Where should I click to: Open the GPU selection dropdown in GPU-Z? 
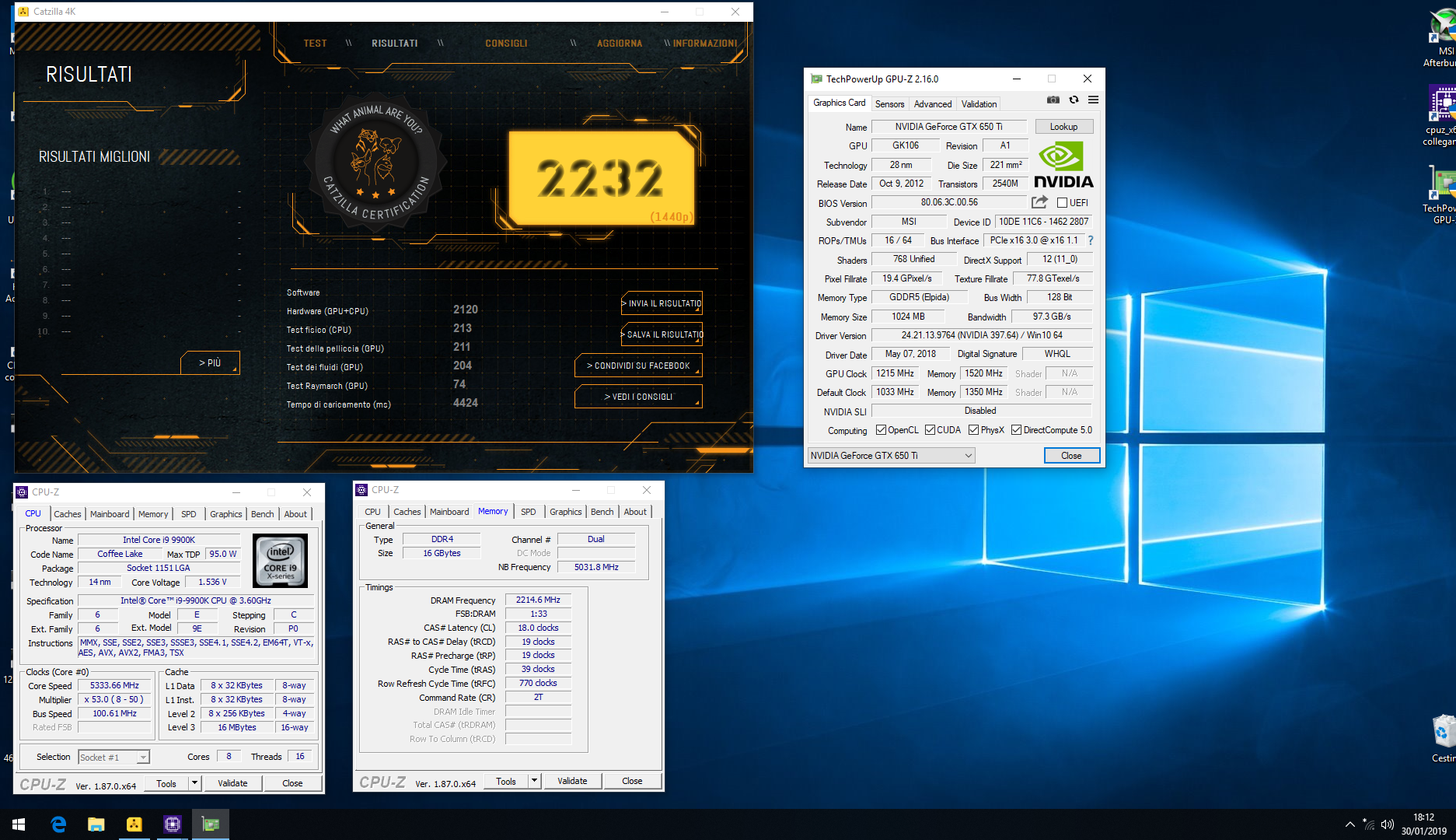coord(891,456)
